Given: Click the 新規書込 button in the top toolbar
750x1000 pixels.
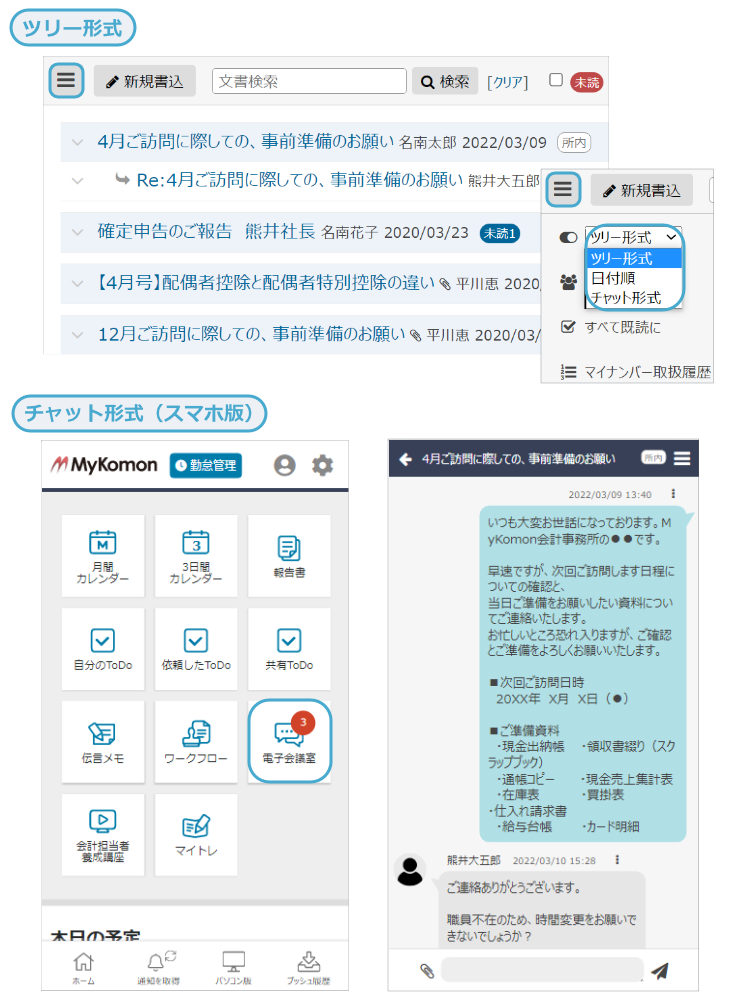Looking at the screenshot, I should click(x=145, y=81).
